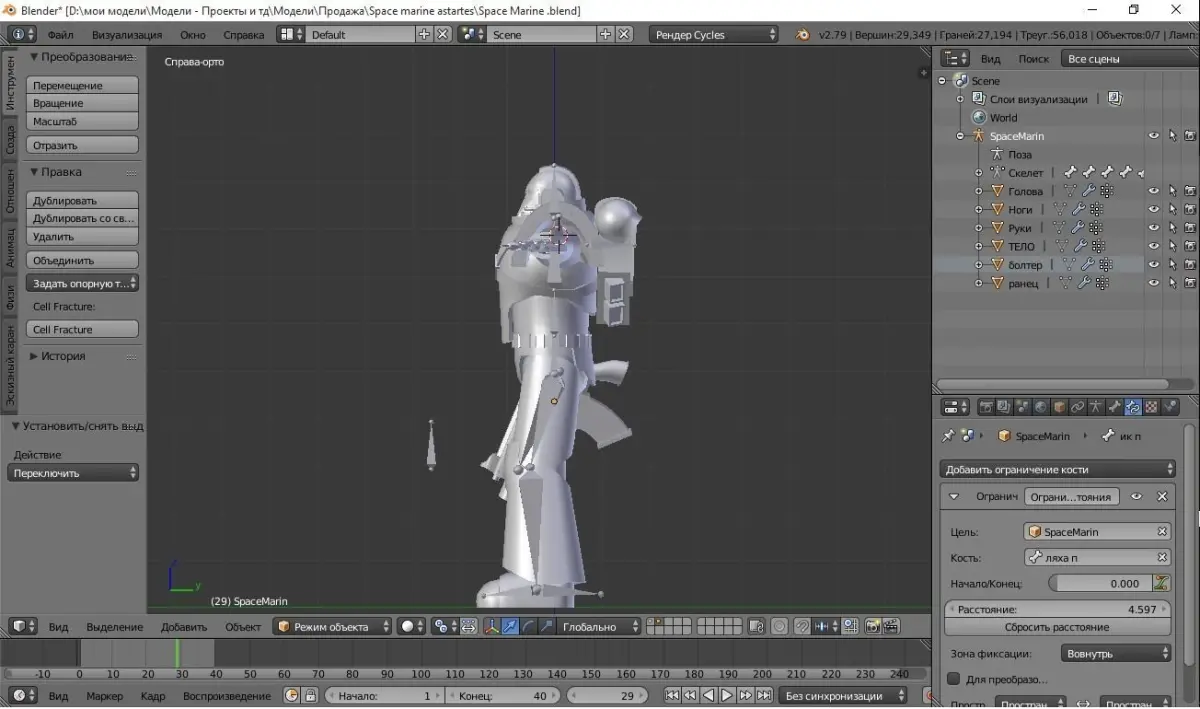Open the Bone Constraints properties tab
The width and height of the screenshot is (1200, 709).
(1133, 407)
